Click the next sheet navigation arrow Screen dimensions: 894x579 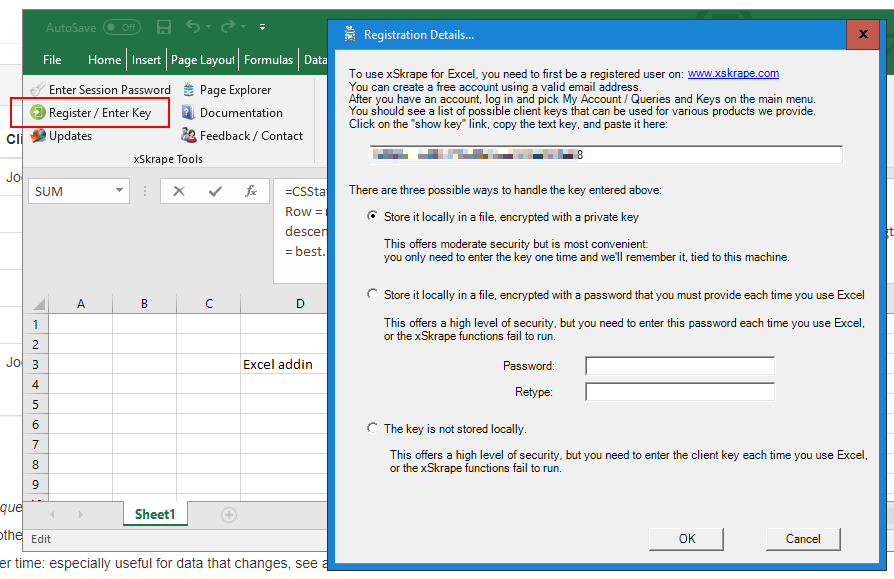81,515
